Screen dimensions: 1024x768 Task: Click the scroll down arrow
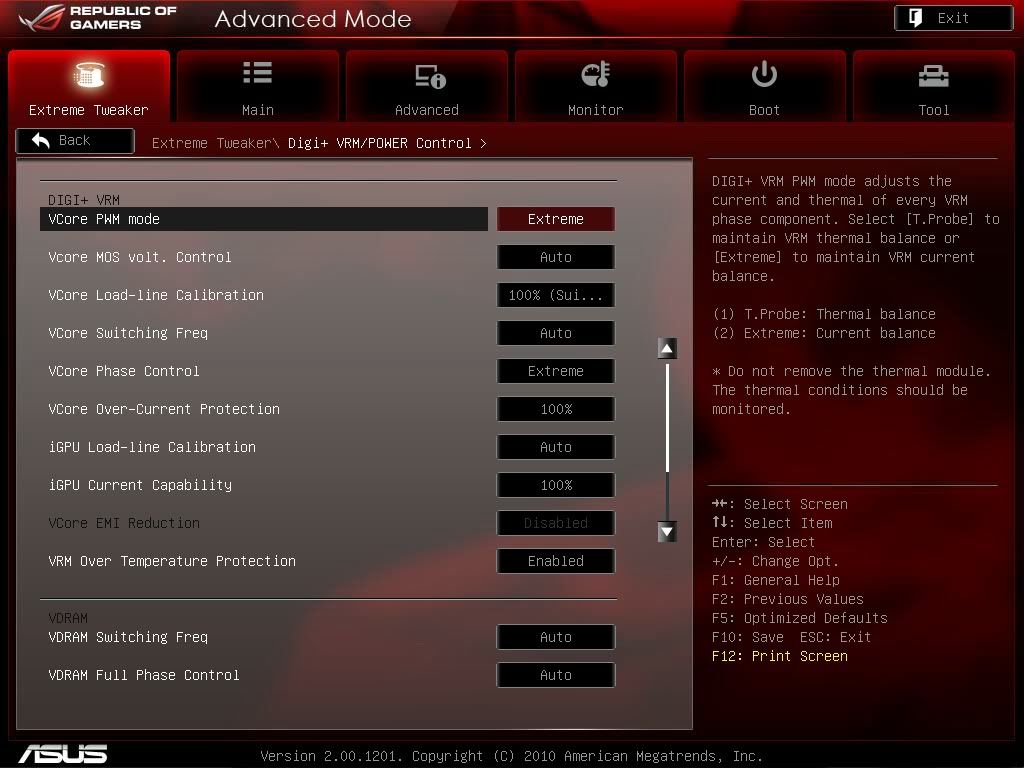[x=667, y=532]
